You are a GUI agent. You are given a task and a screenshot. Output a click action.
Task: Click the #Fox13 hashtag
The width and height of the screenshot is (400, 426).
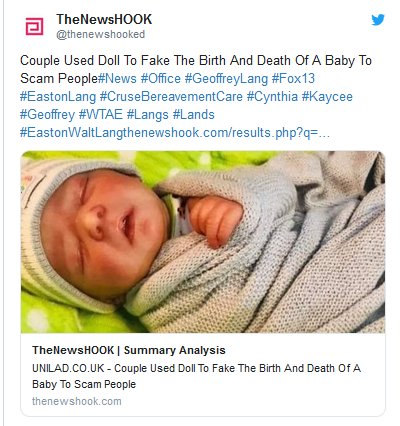coord(293,79)
